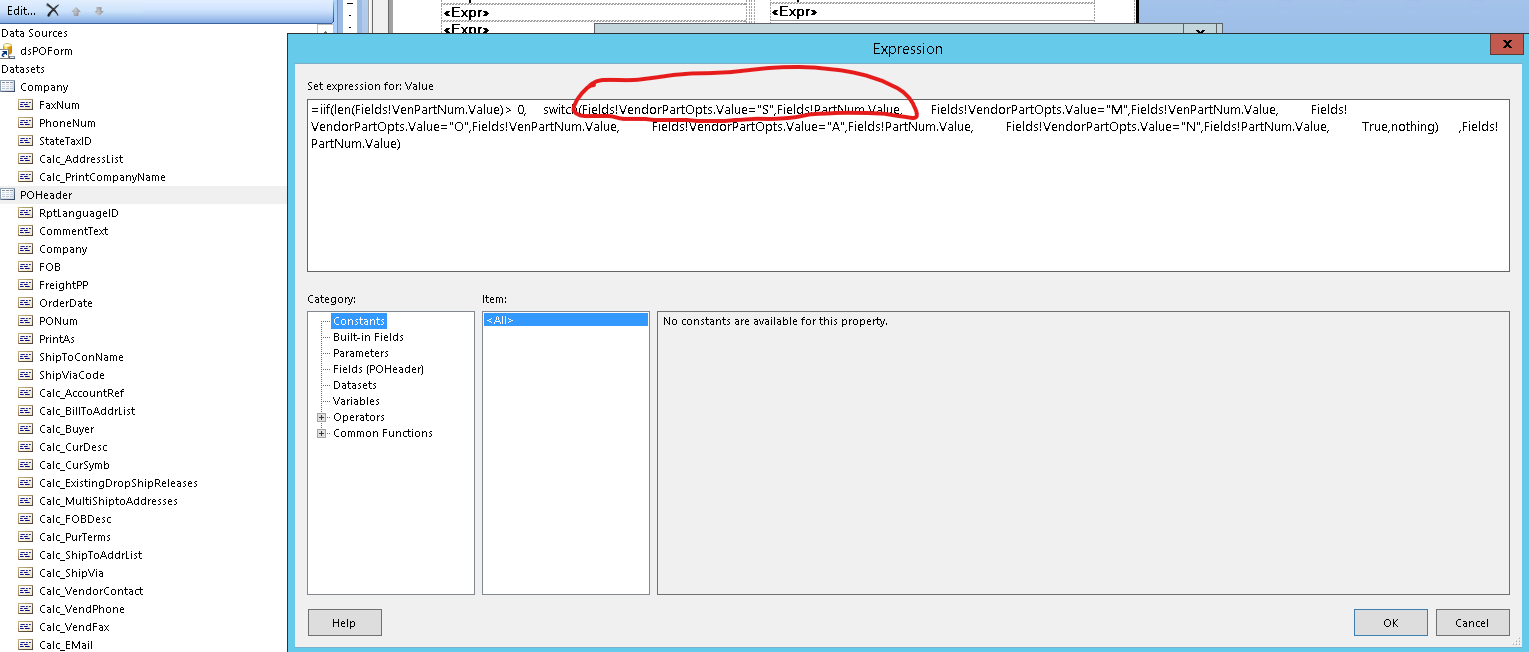Click the field icon beside PhoneNum
The width and height of the screenshot is (1529, 652).
click(26, 123)
